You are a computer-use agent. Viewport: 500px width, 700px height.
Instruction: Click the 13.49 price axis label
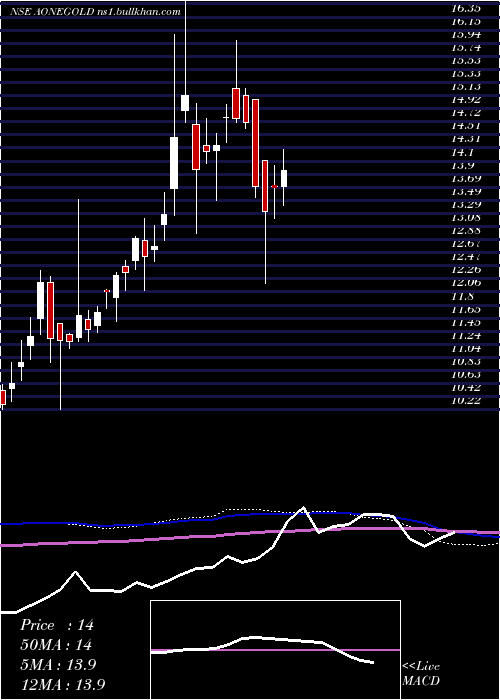pyautogui.click(x=465, y=191)
